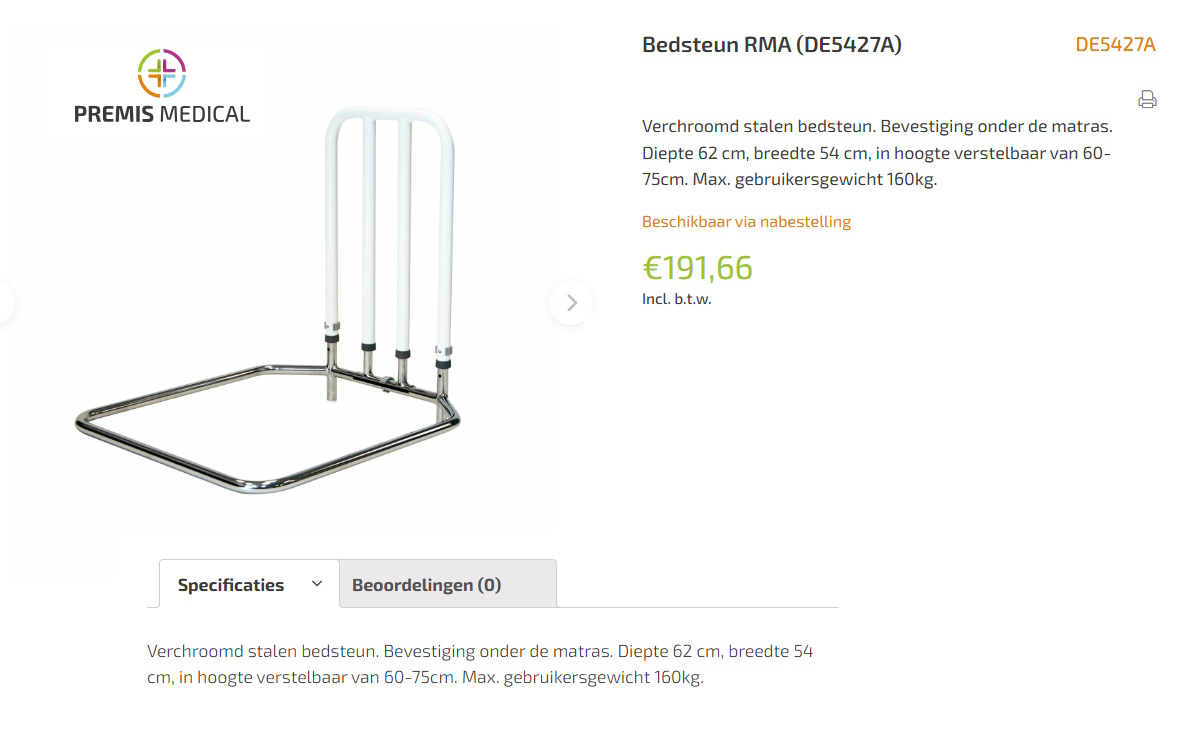Open the Specificaties tab
The width and height of the screenshot is (1192, 729).
tap(231, 585)
